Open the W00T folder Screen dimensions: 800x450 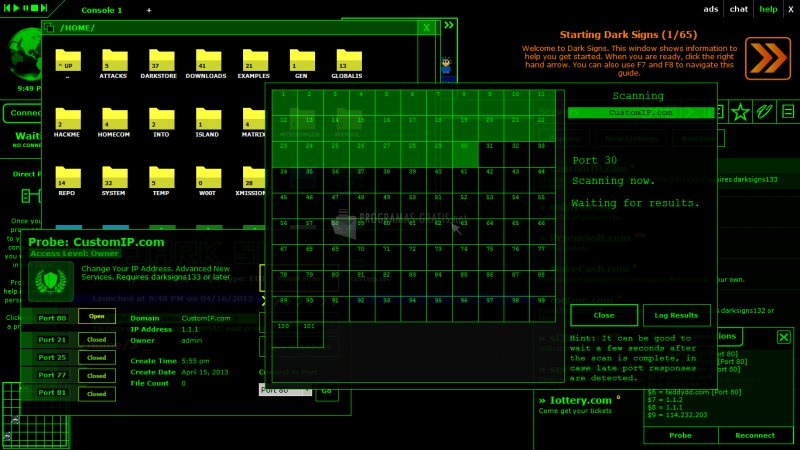click(x=208, y=181)
